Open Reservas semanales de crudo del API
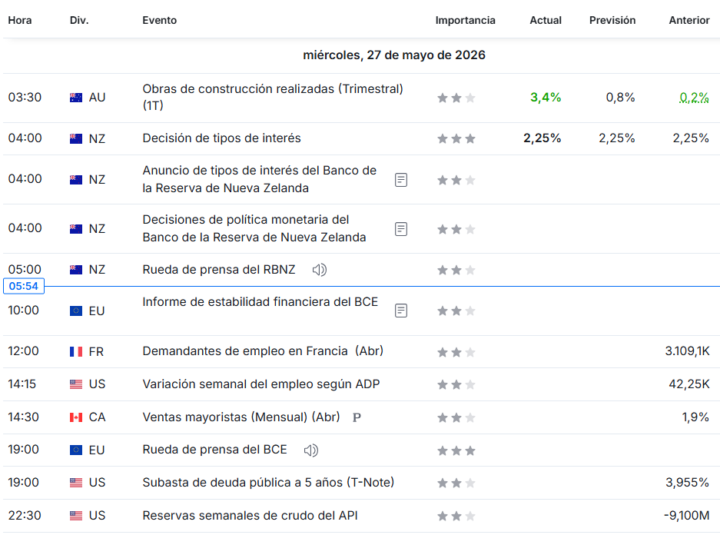The height and width of the screenshot is (535, 720). [x=250, y=515]
